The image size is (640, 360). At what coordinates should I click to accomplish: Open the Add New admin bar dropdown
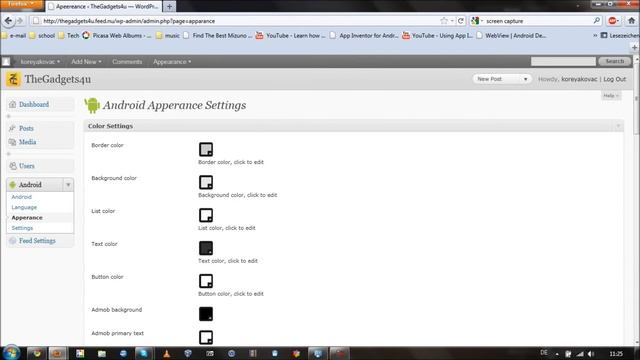click(86, 62)
